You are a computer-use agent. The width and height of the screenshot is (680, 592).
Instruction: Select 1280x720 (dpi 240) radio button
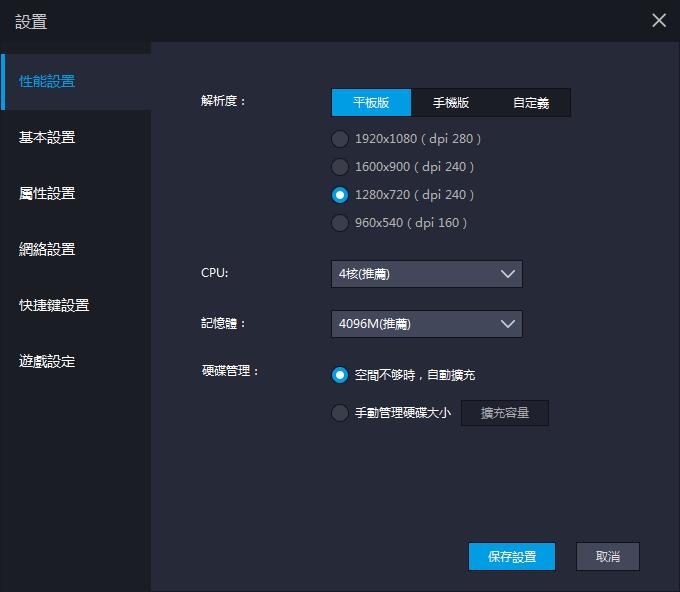(340, 195)
